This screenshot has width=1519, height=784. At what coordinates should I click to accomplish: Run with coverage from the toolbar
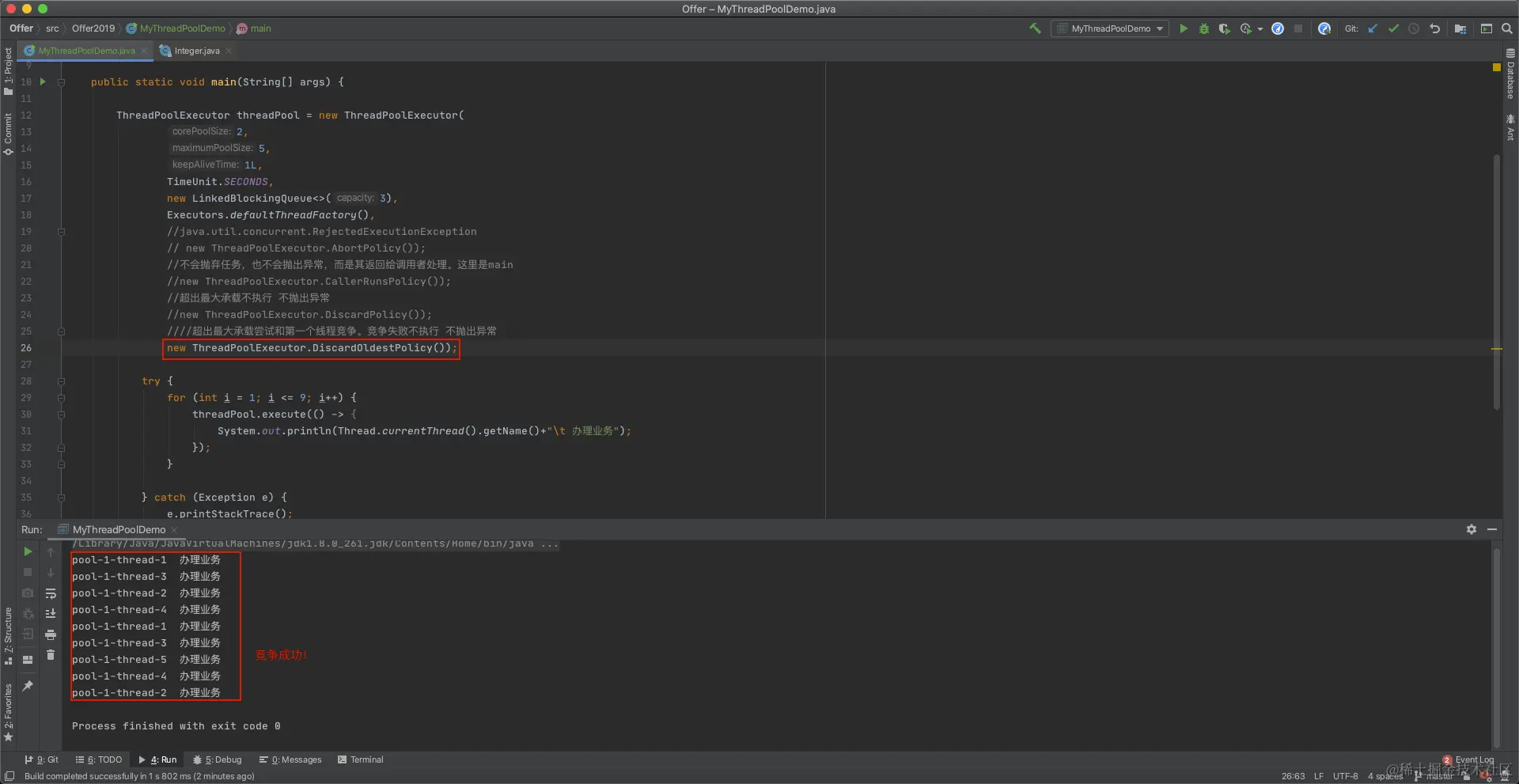pos(1224,28)
